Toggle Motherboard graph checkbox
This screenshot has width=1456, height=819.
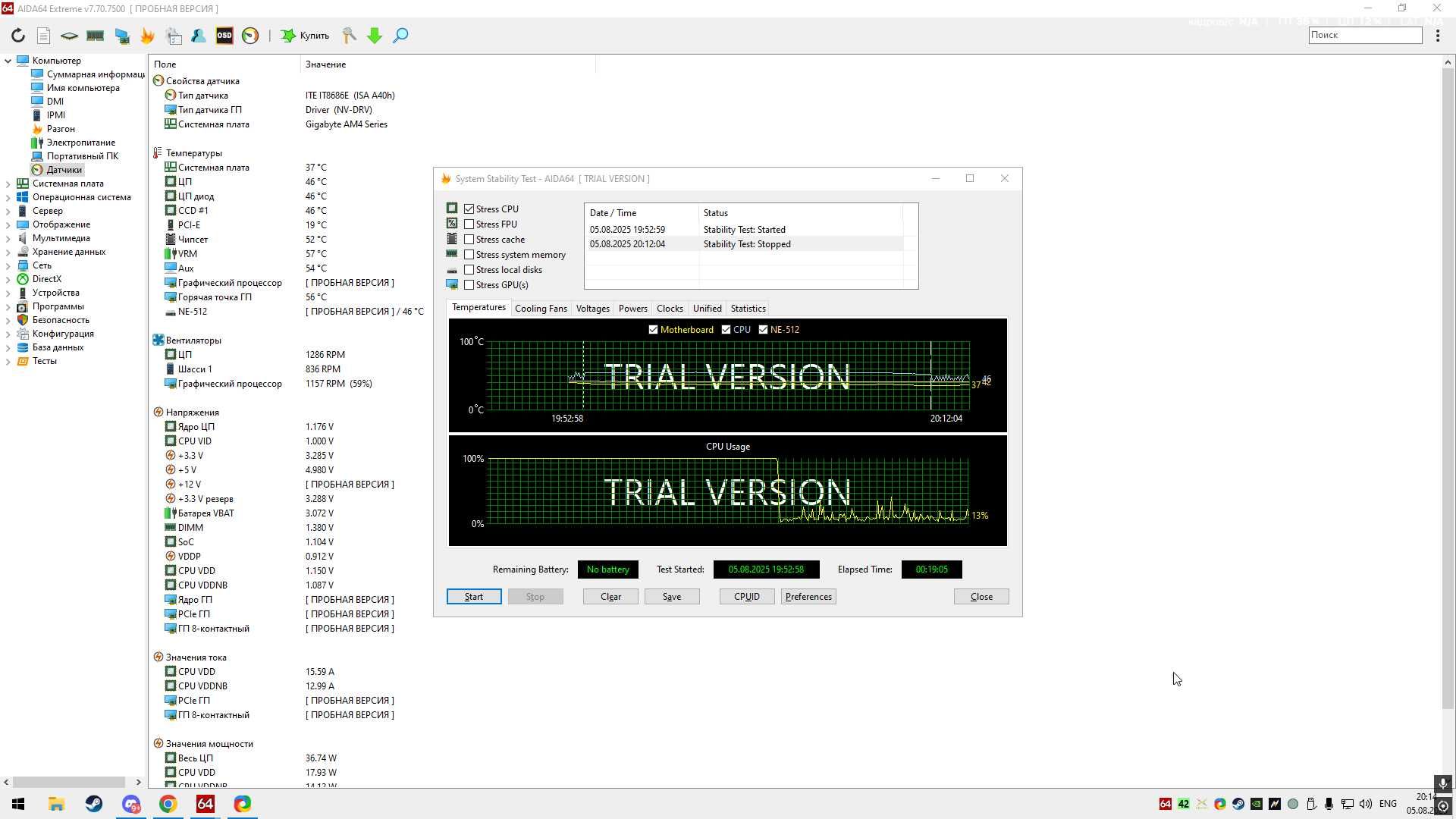pos(653,330)
